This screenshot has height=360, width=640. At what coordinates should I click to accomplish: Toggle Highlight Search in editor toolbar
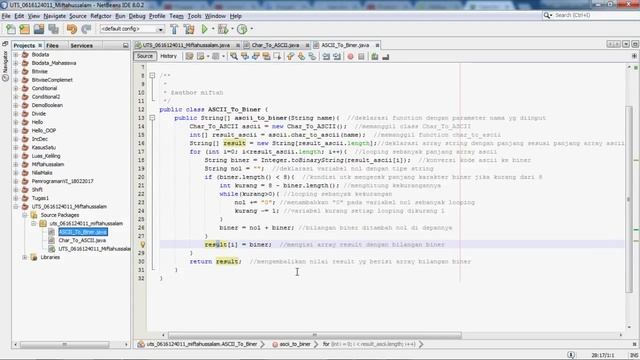click(x=266, y=56)
